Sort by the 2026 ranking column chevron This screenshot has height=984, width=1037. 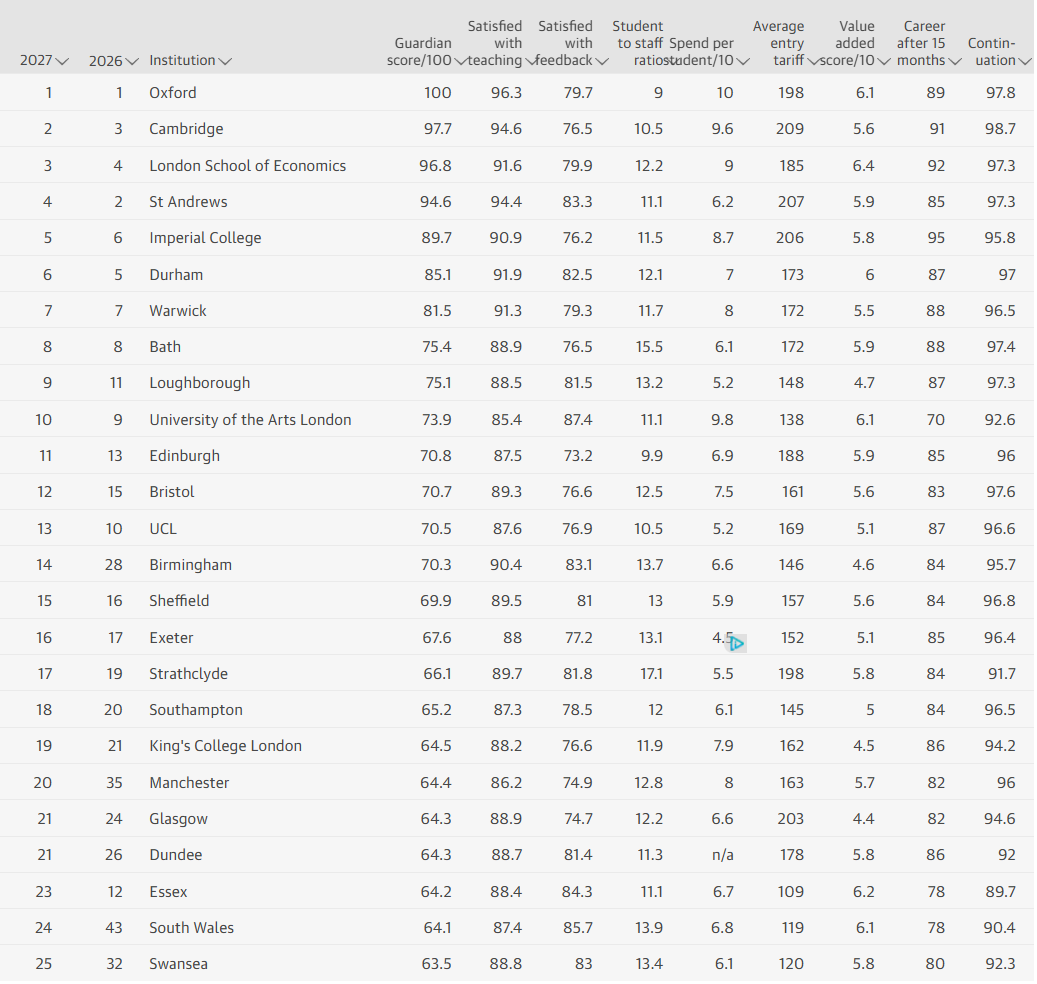132,62
